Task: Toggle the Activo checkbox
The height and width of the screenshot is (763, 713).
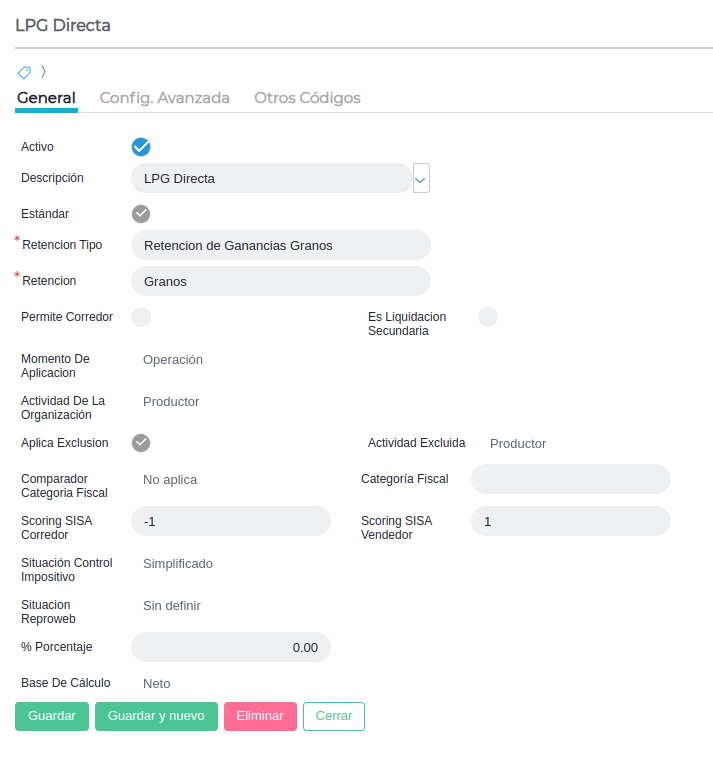Action: pos(141,147)
